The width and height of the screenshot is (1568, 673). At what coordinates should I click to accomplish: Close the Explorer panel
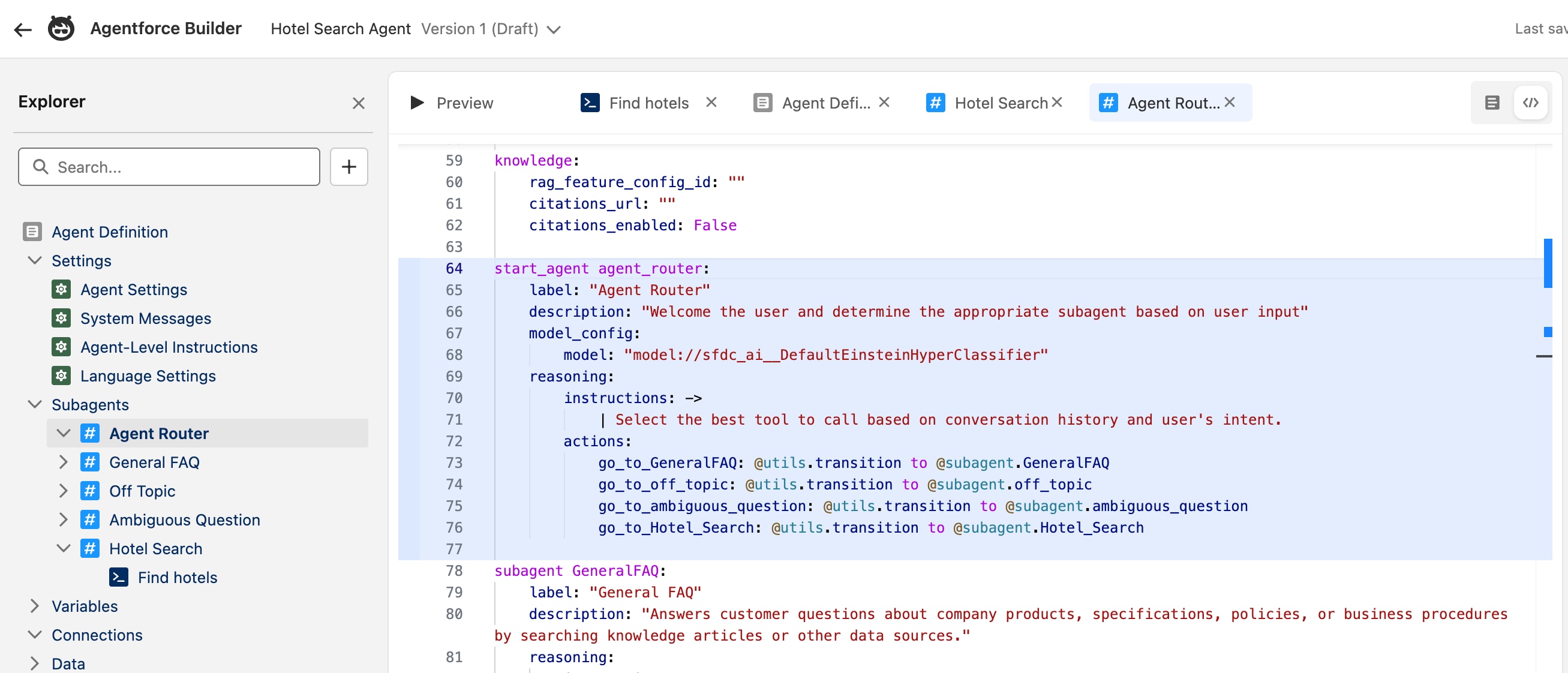point(359,103)
